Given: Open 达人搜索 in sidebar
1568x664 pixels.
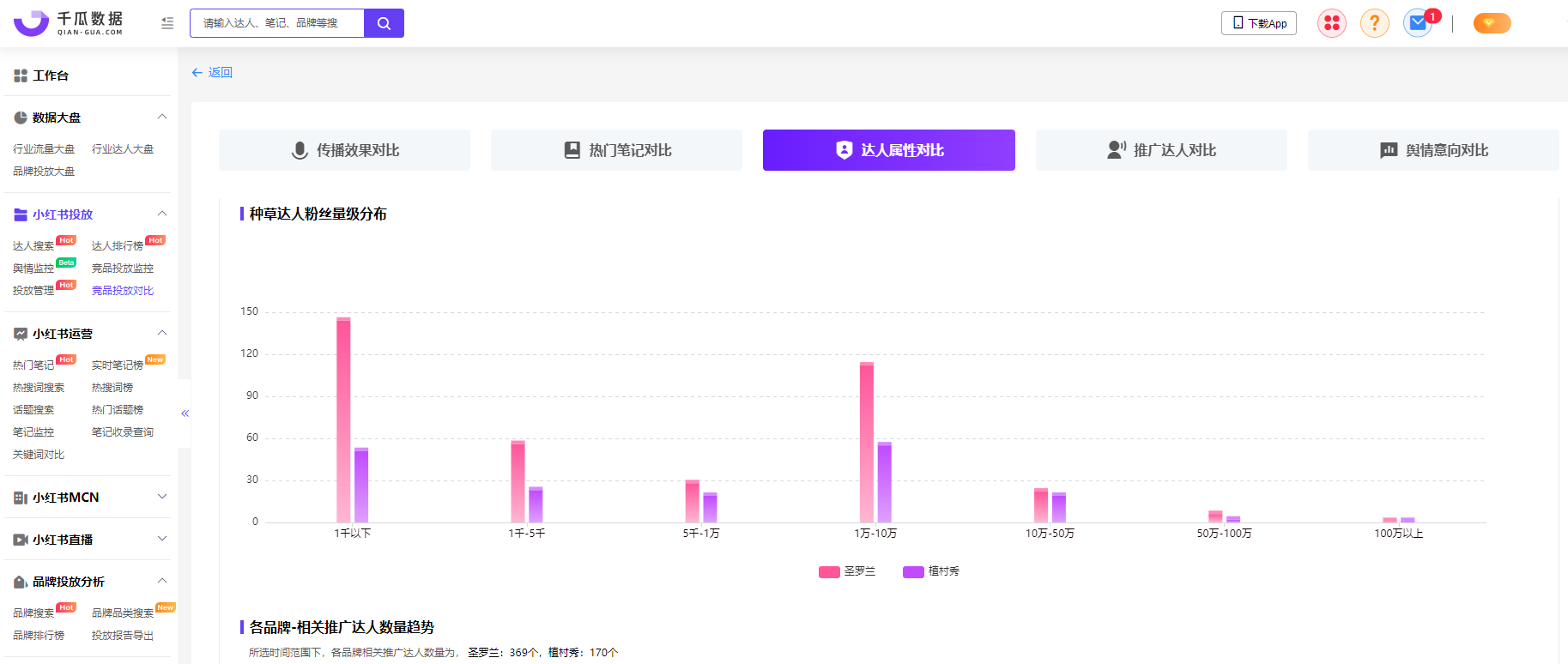Looking at the screenshot, I should pos(33,246).
